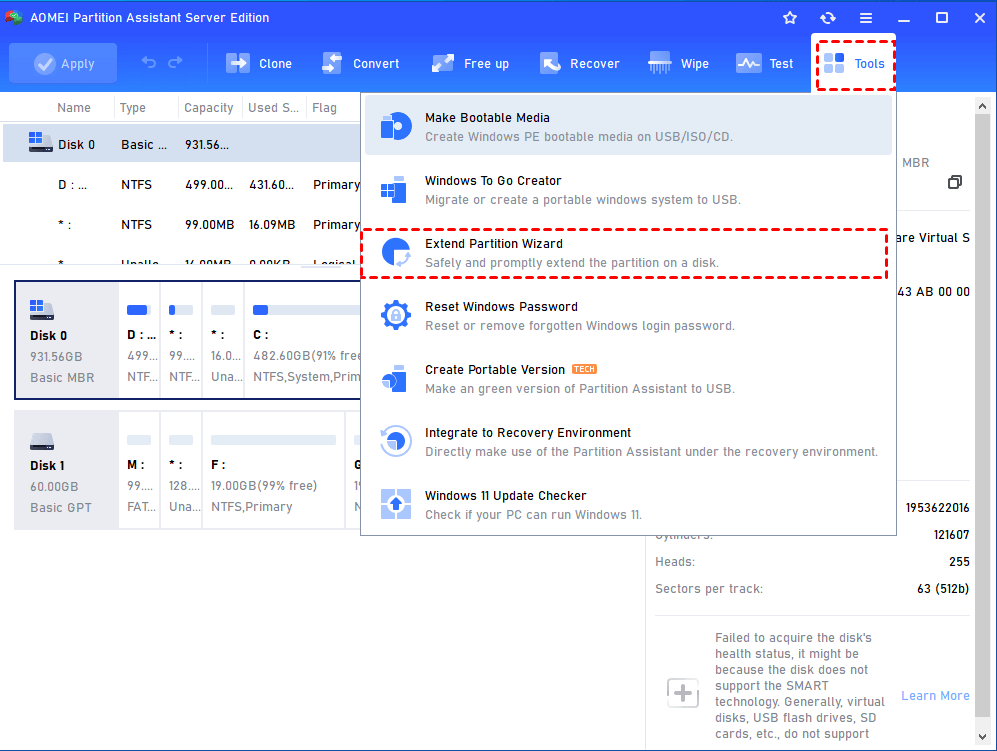Click the Windows 11 Update Checker icon
The height and width of the screenshot is (751, 997).
pyautogui.click(x=395, y=504)
